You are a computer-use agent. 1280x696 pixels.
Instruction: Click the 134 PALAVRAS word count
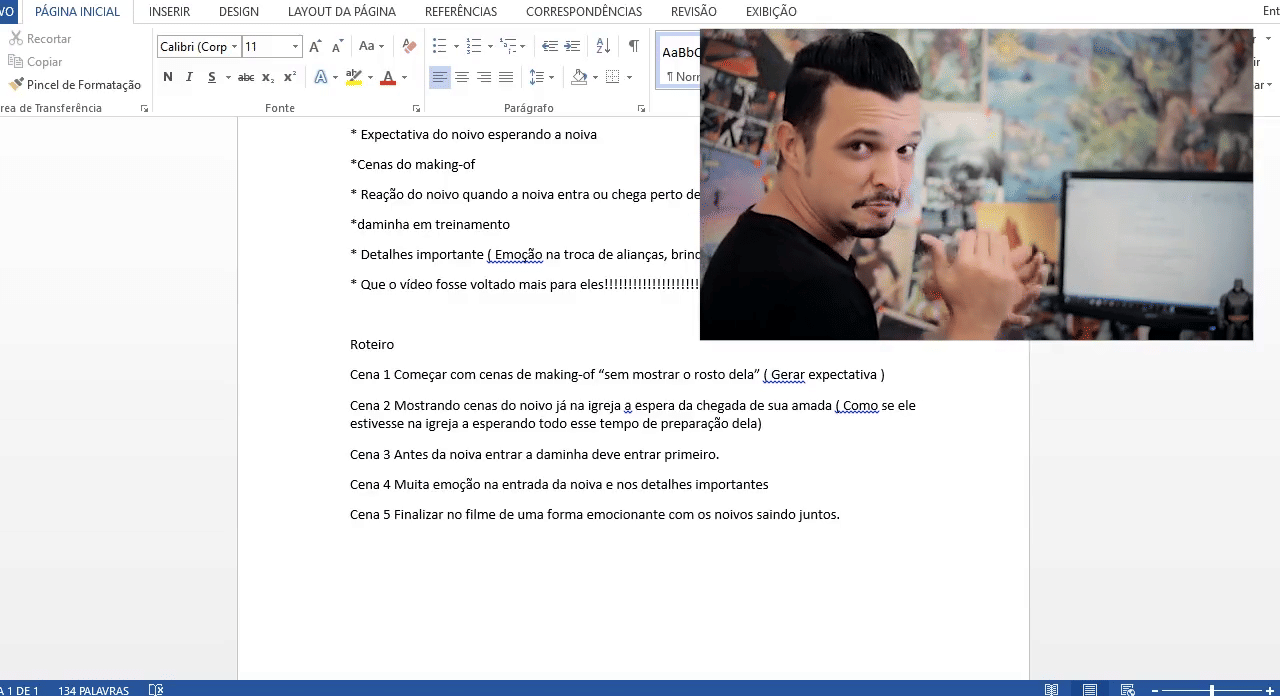pos(93,690)
